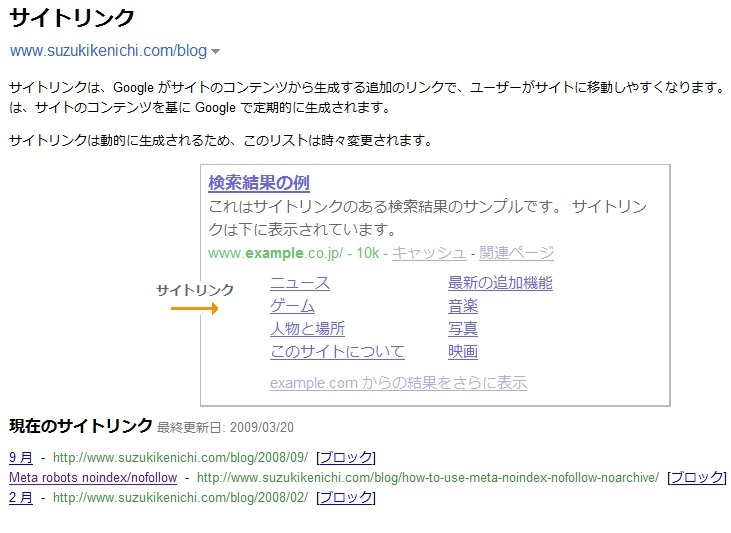Click the 写真 sitelink
Screen dimensions: 731x533
(463, 329)
